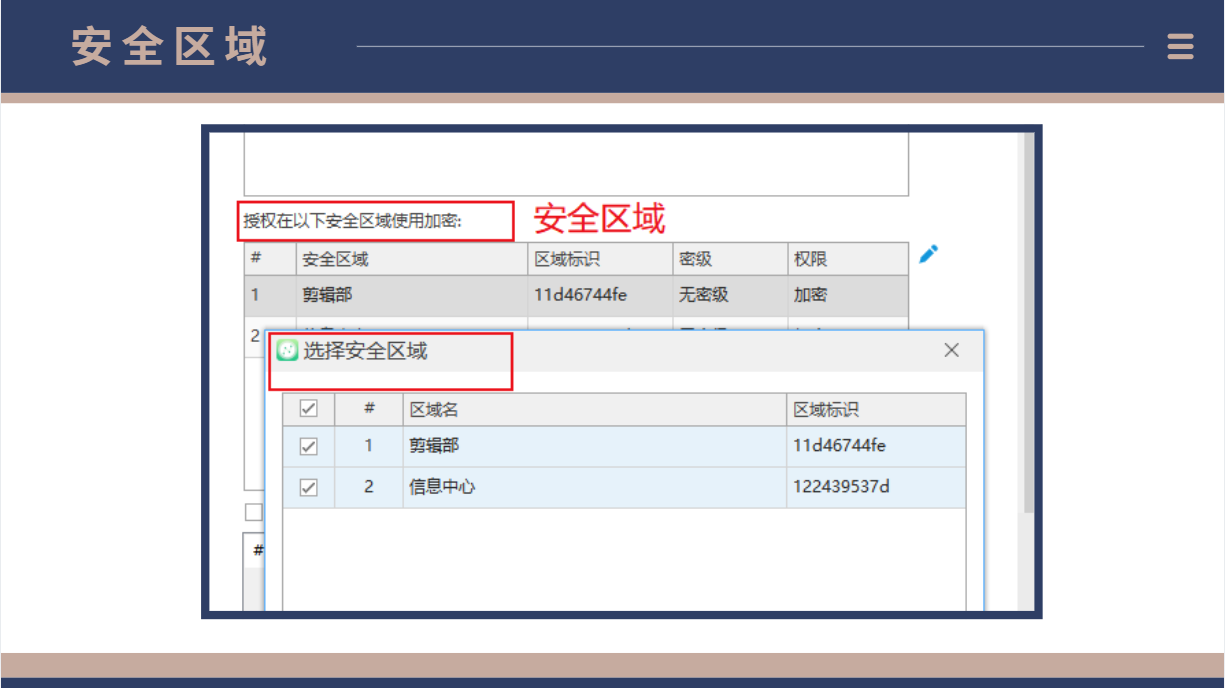The width and height of the screenshot is (1225, 688).
Task: Click the 122439537d identifier cell
Action: 841,488
